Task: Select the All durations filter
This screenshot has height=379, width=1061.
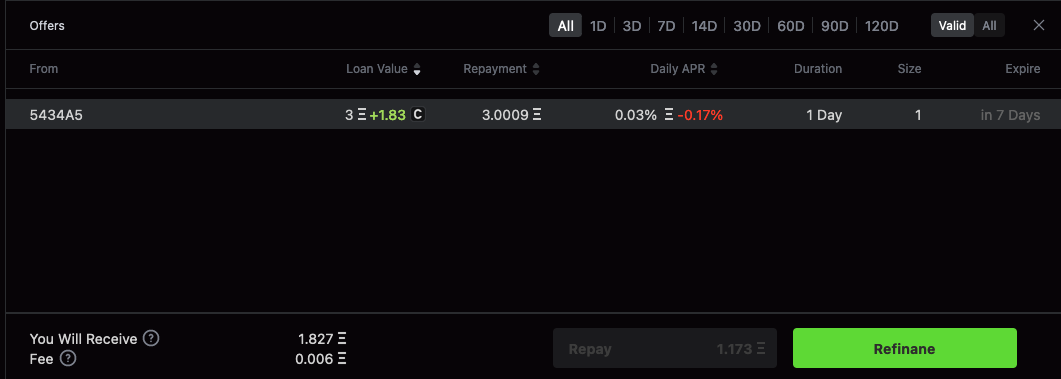Action: (x=566, y=26)
